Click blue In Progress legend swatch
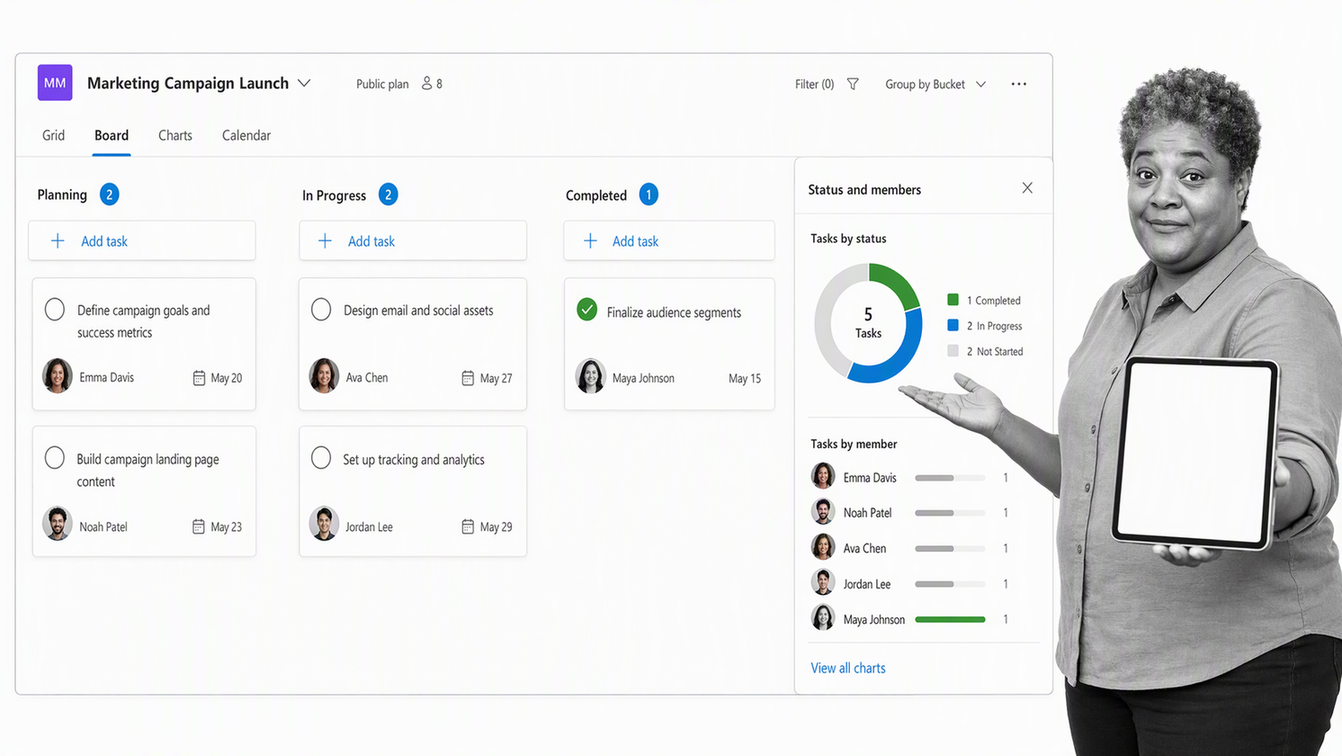The image size is (1342, 756). (x=953, y=325)
